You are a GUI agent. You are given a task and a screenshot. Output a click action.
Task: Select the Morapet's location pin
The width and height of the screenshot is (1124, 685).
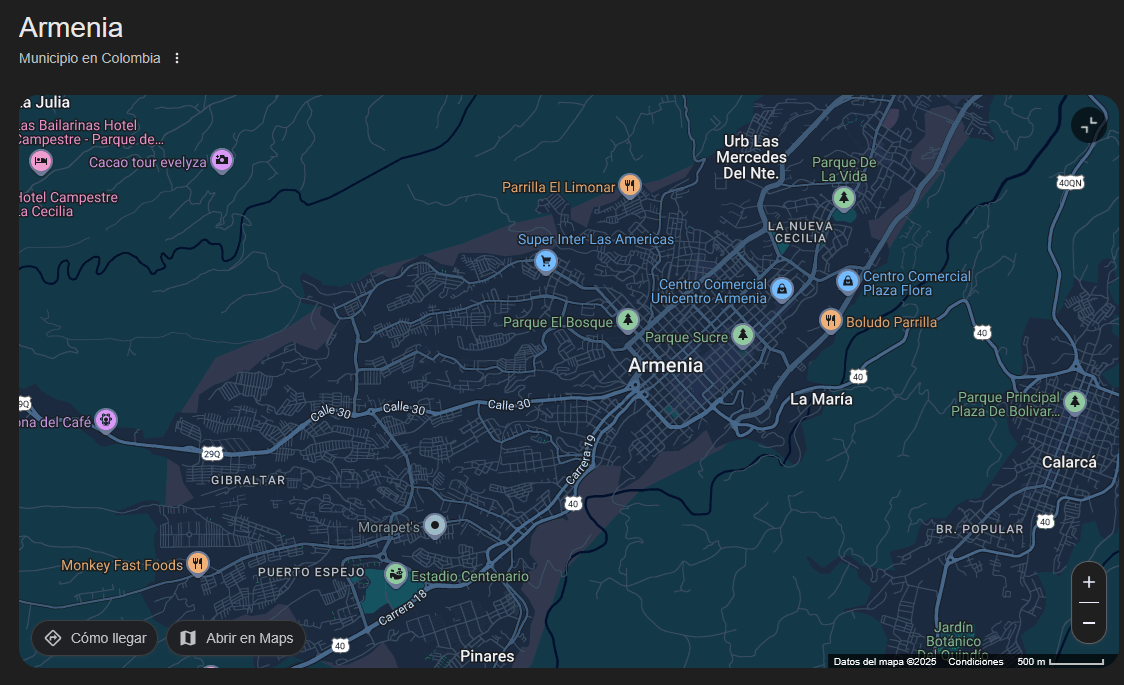(434, 526)
